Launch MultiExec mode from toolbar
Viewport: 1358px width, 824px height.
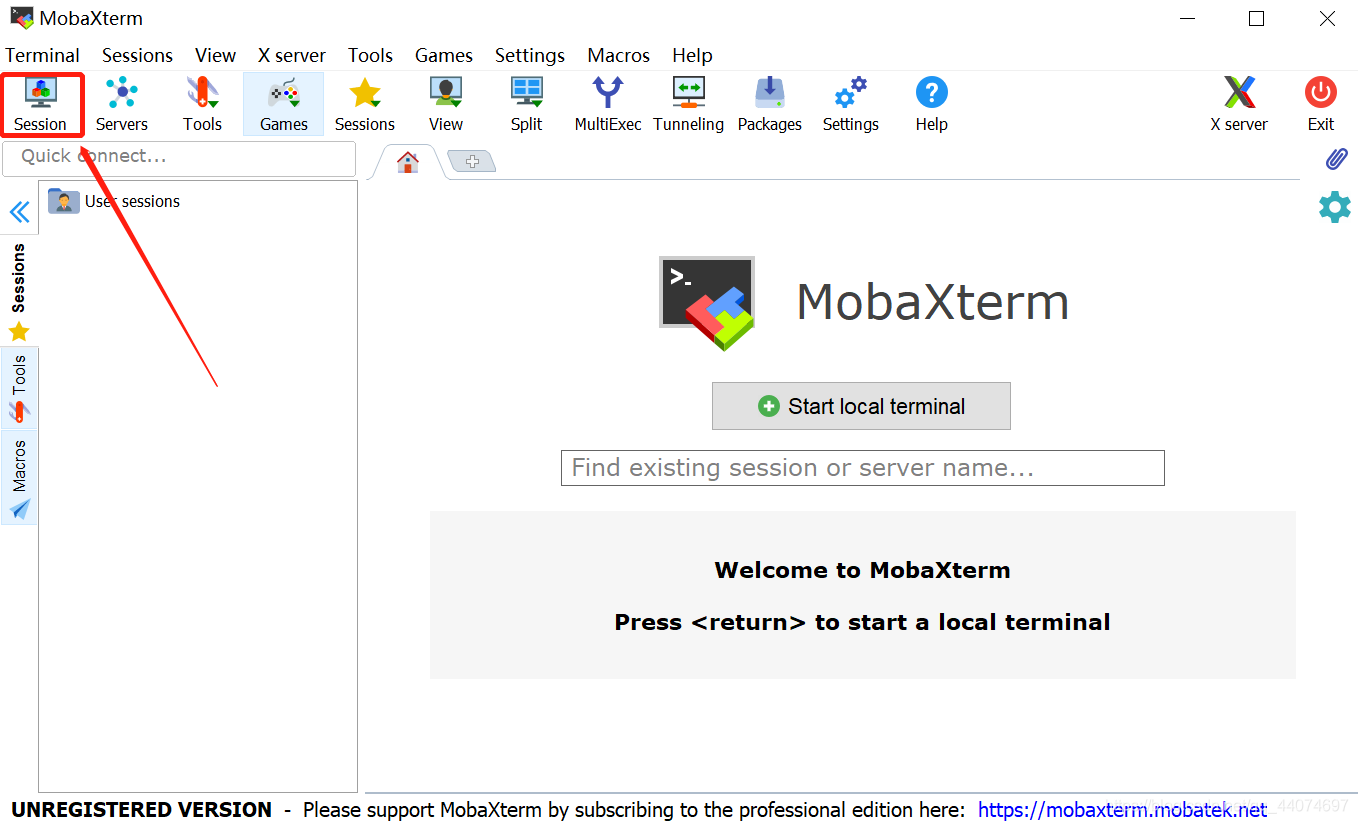coord(608,104)
